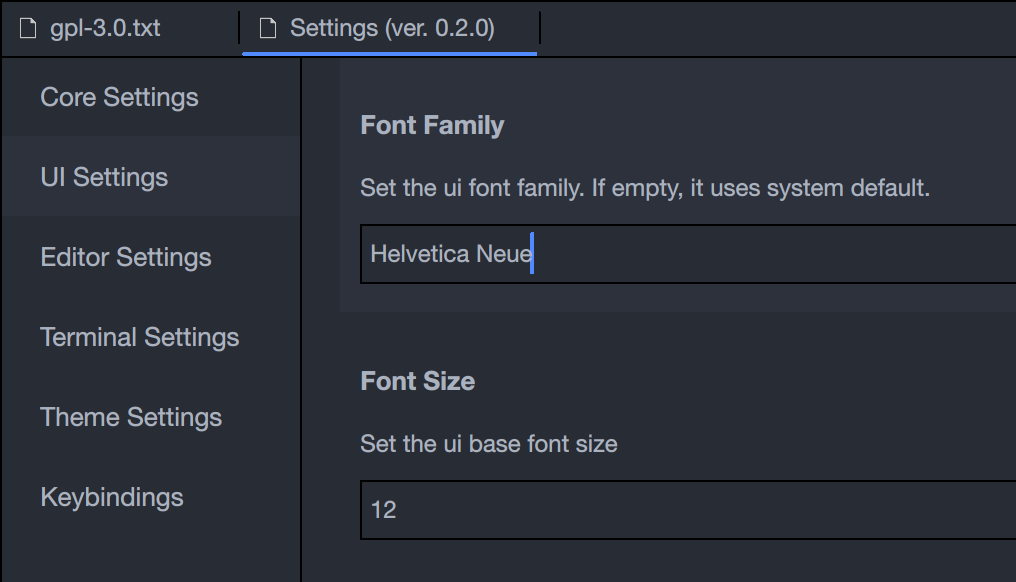Open Theme Settings section
This screenshot has width=1016, height=582.
coord(130,417)
